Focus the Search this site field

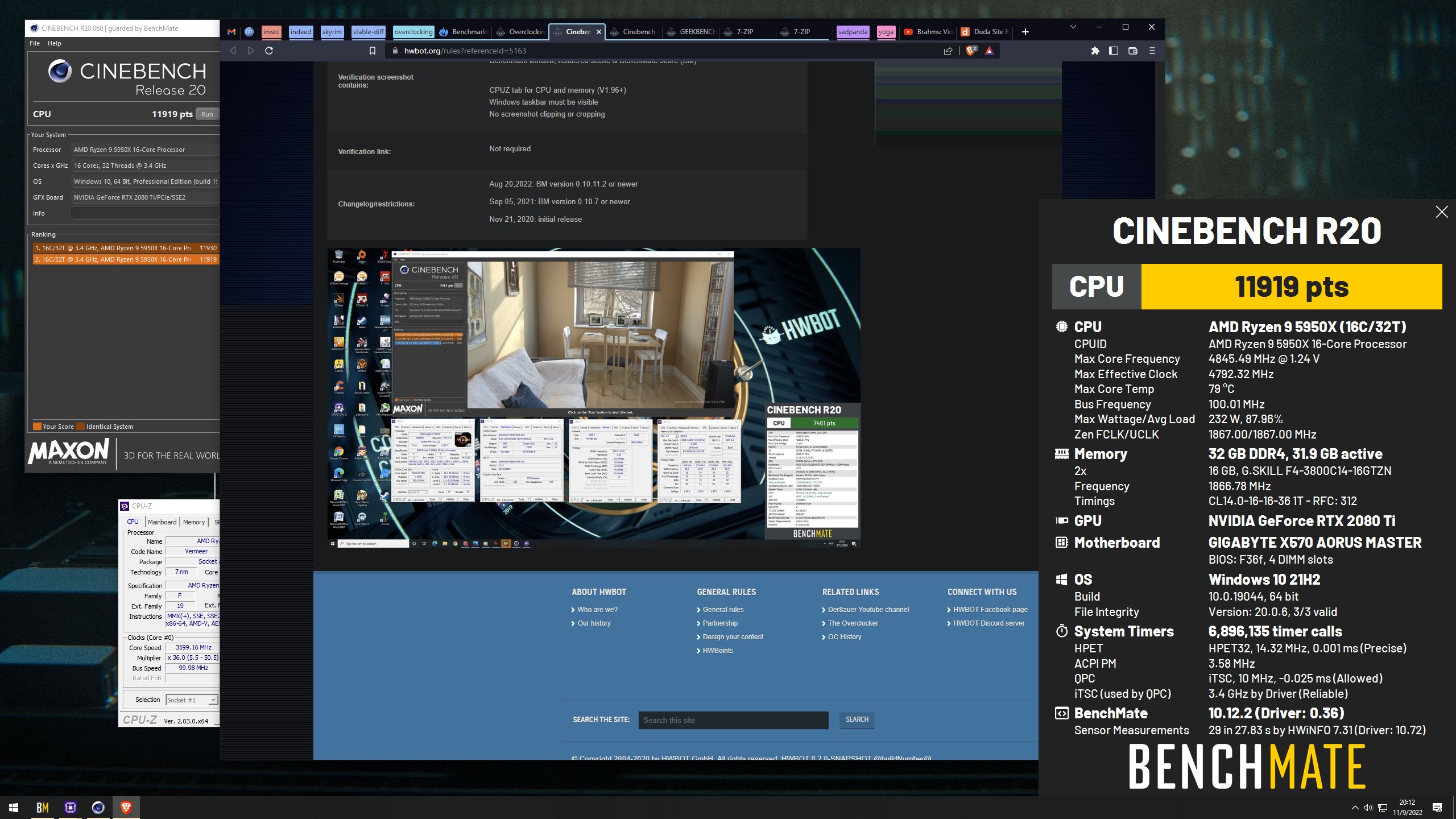[733, 720]
